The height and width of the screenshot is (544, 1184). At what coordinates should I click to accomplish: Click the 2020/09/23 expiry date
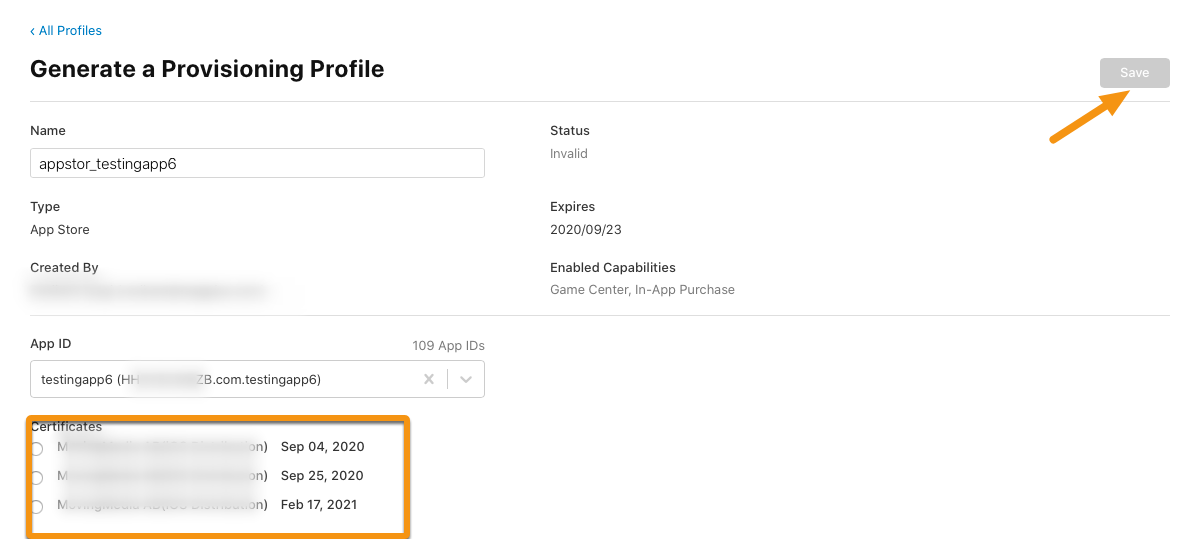point(586,230)
